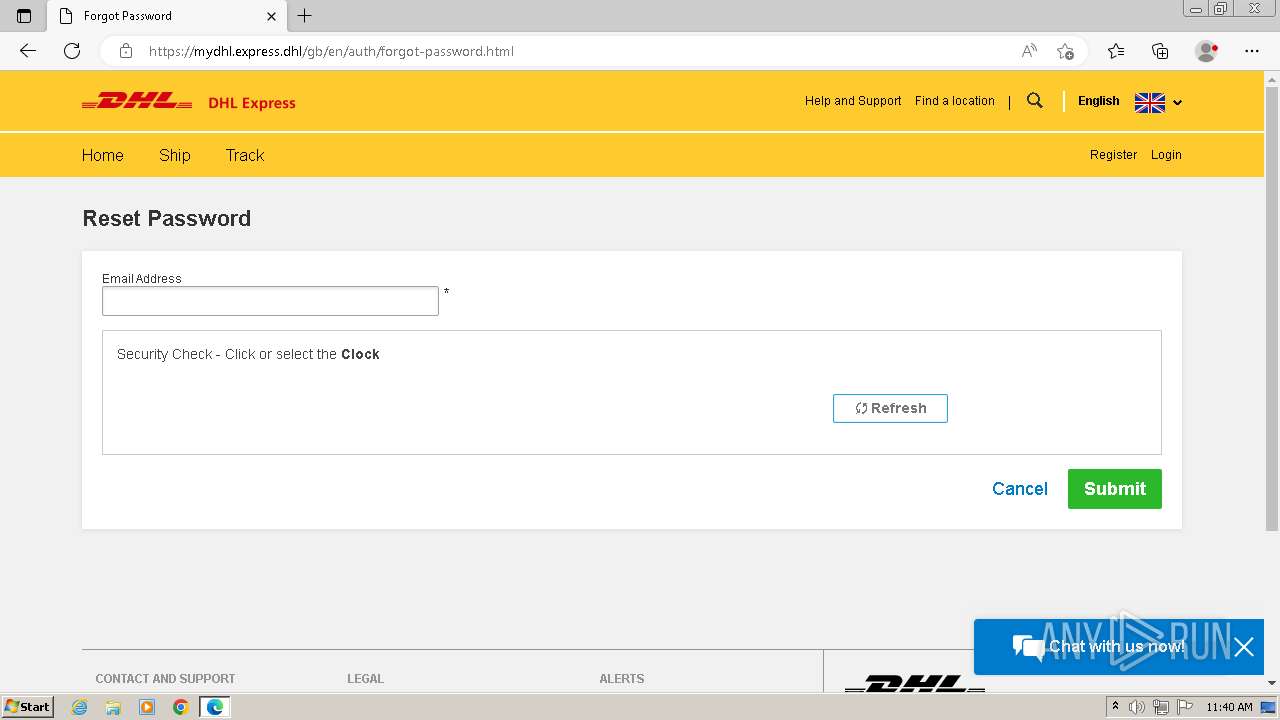Click the Login link
This screenshot has width=1280, height=720.
click(1166, 155)
